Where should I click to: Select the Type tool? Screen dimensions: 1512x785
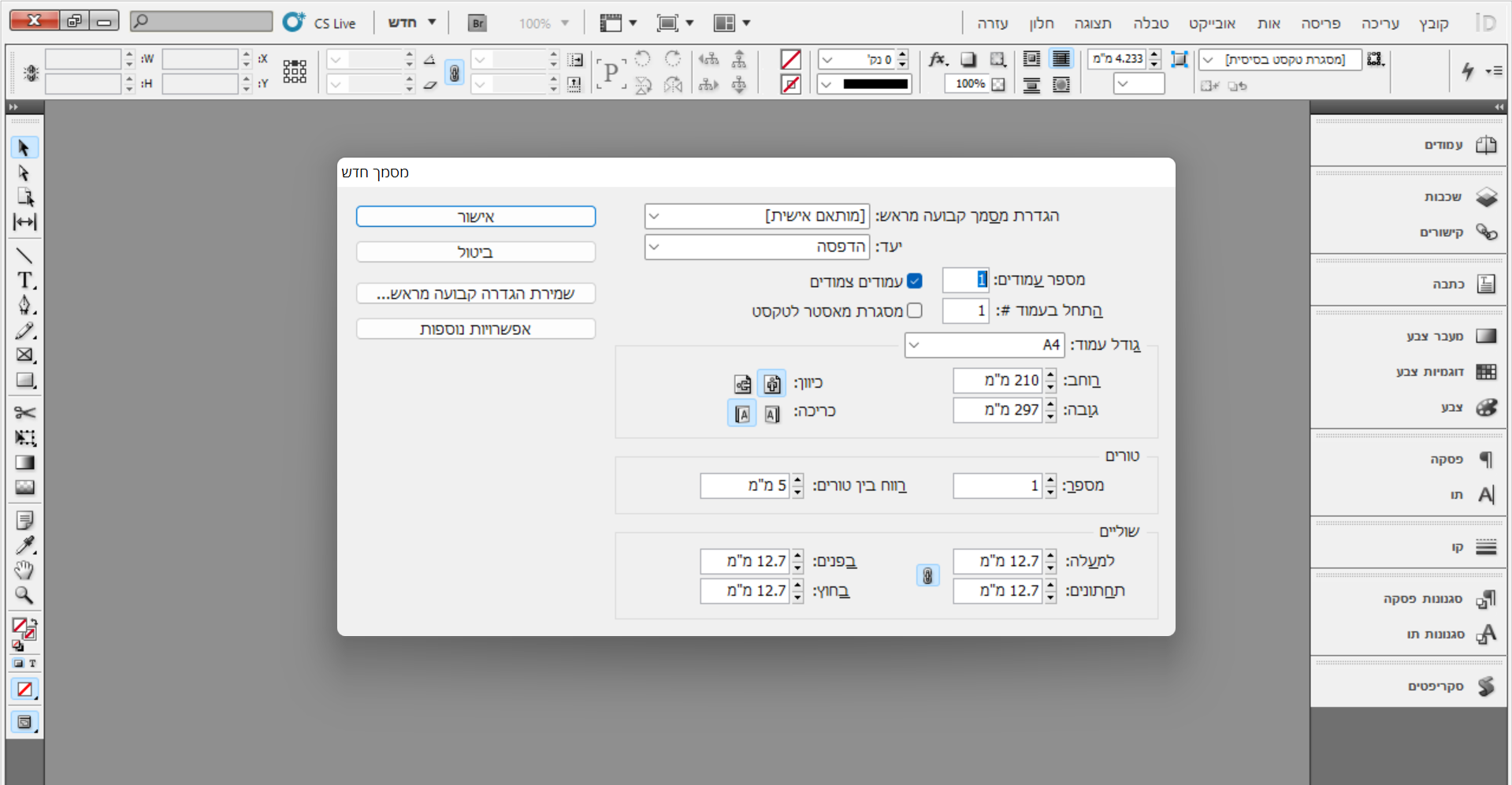[x=24, y=280]
